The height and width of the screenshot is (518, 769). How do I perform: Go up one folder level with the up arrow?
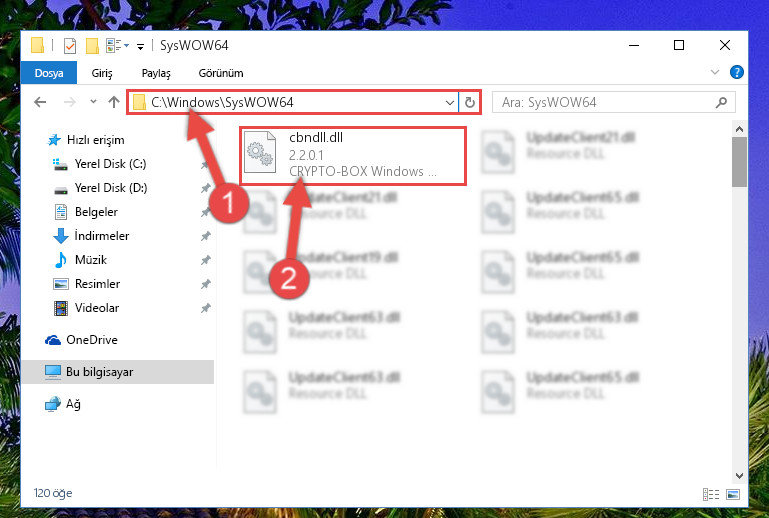click(x=114, y=102)
